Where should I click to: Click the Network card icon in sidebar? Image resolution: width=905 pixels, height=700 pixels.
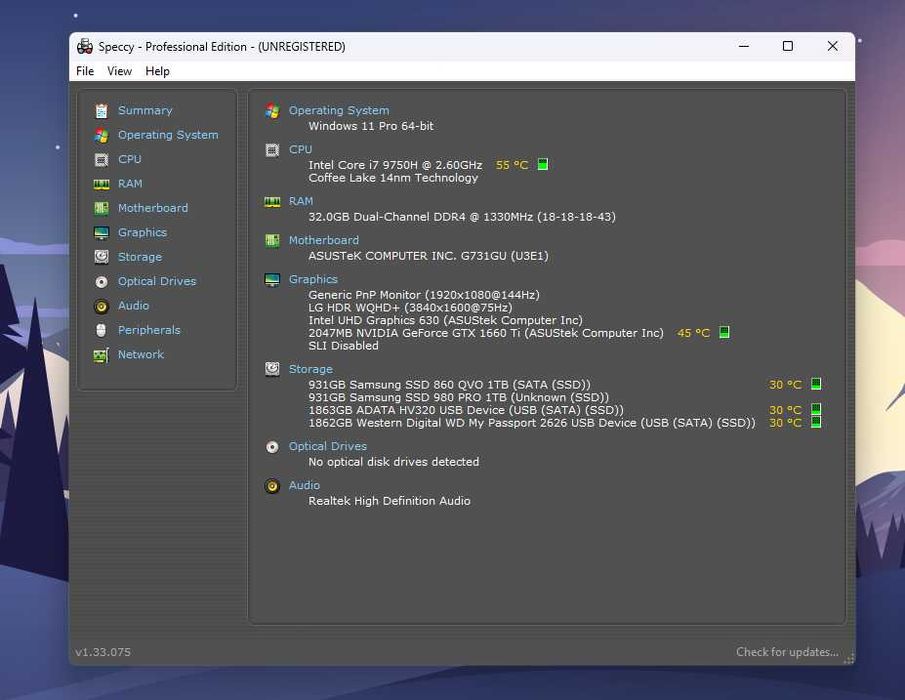pos(102,355)
